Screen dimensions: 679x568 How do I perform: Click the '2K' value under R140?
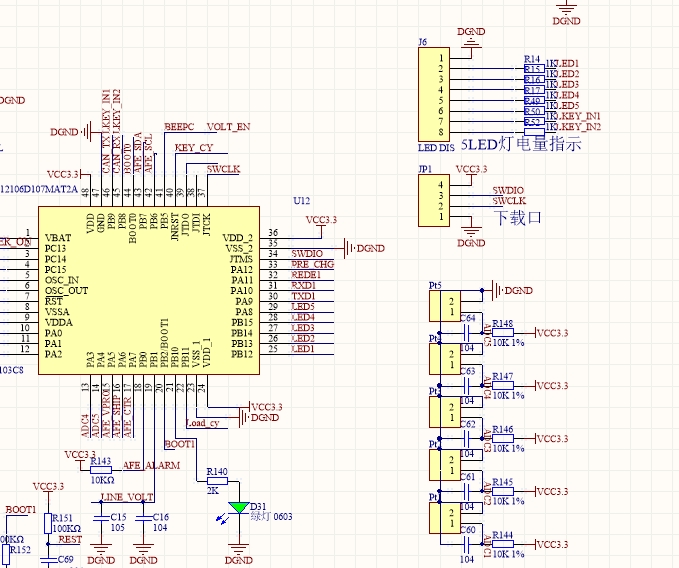[213, 491]
